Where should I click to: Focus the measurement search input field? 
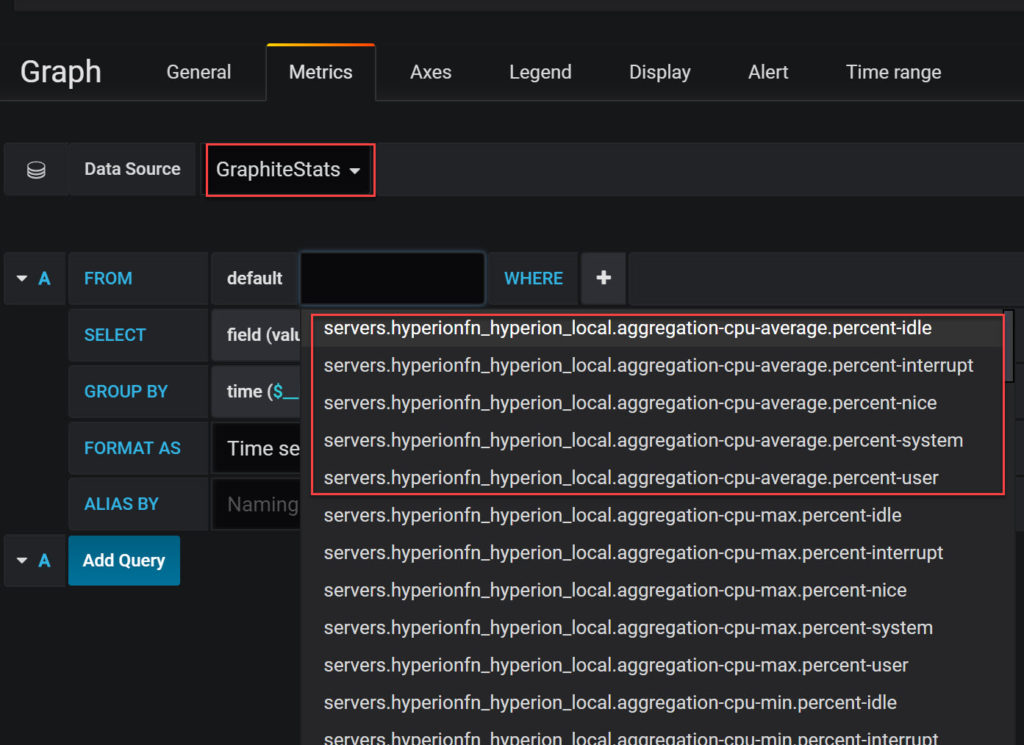[x=392, y=278]
